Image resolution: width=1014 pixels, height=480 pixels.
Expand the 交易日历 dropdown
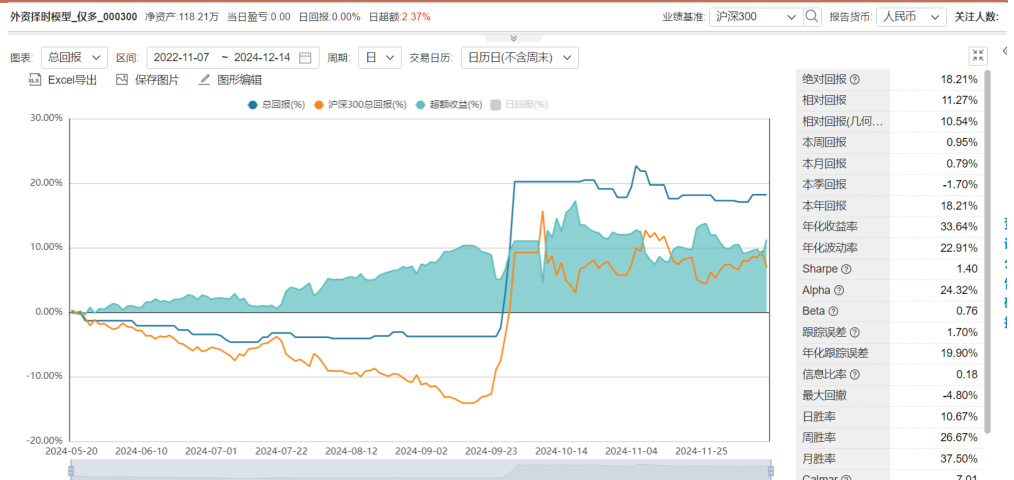pyautogui.click(x=520, y=58)
